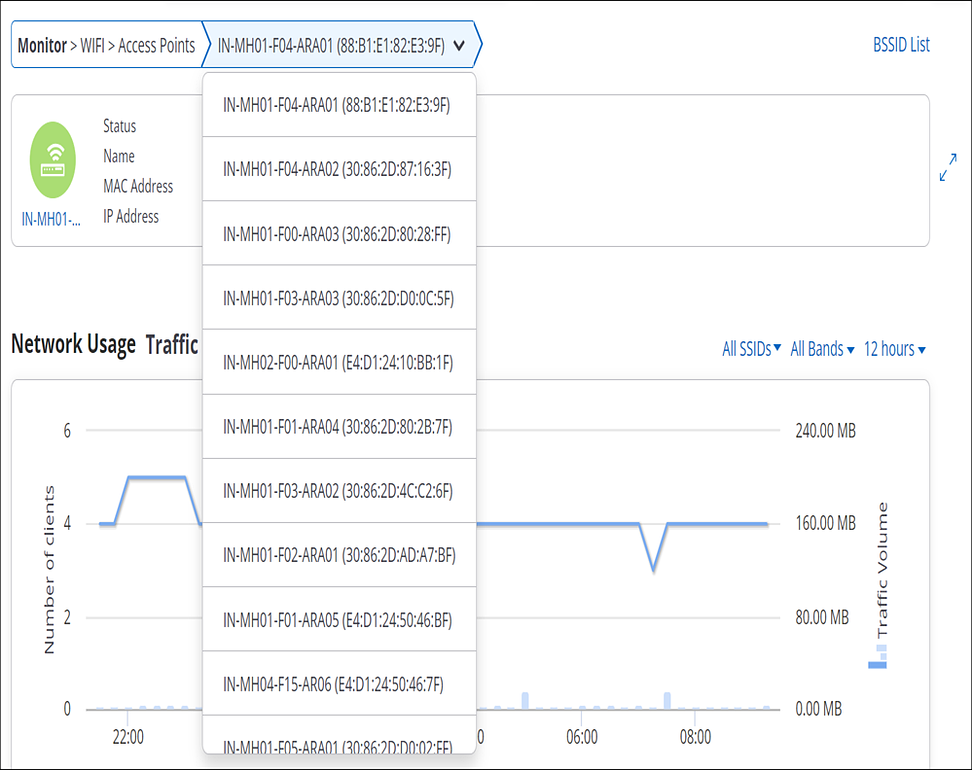Pick IN-MH02-F00-ARA01 (E4:D1:24:10:BB:1F) access point

[339, 363]
